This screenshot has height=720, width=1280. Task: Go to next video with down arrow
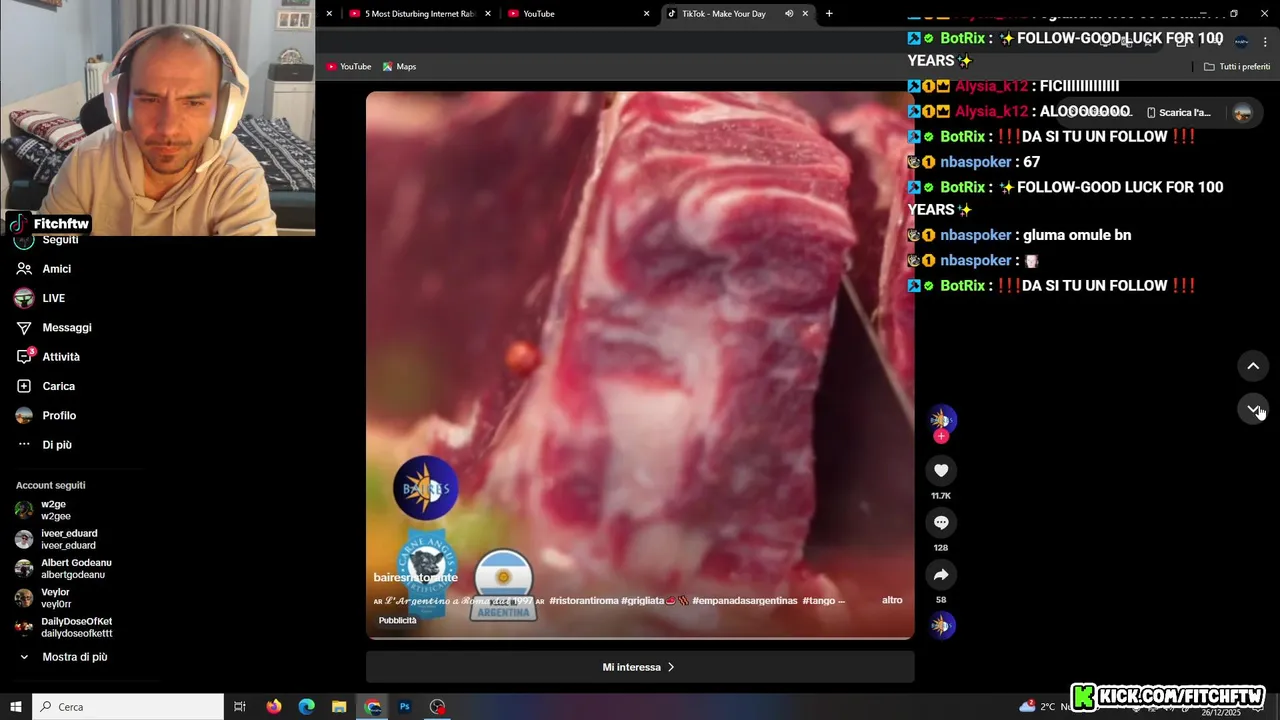tap(1253, 409)
